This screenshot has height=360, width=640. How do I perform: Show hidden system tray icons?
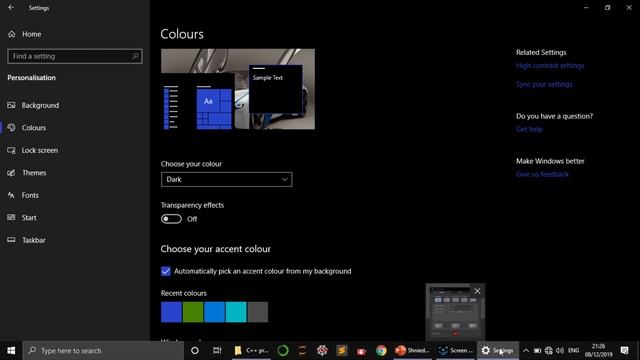[x=526, y=351]
